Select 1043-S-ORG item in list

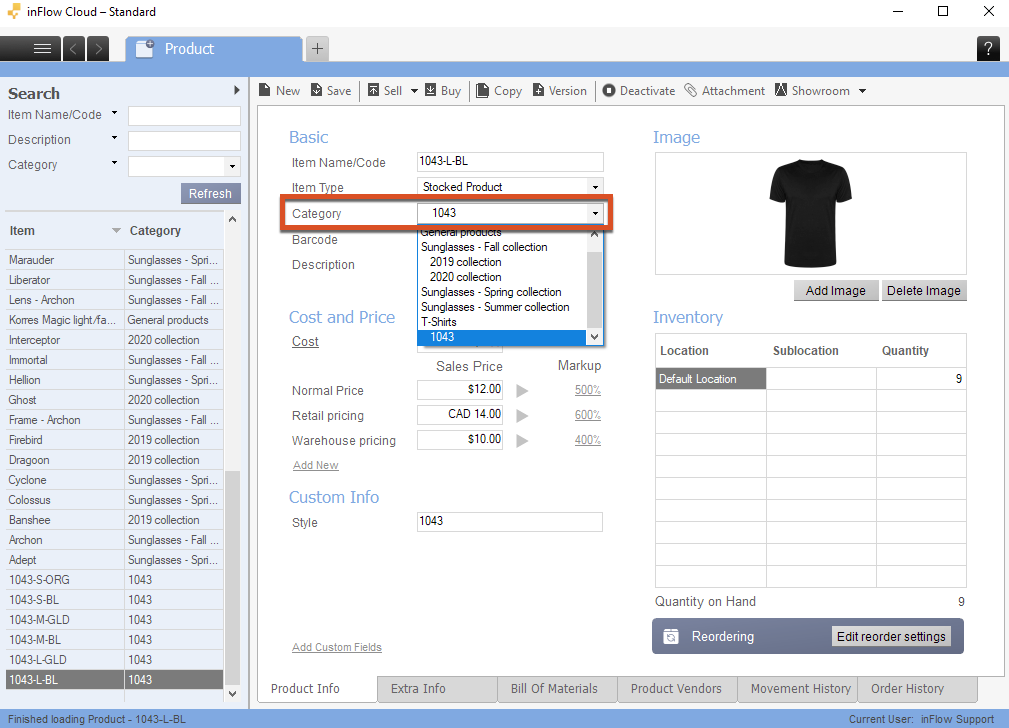[x=40, y=580]
